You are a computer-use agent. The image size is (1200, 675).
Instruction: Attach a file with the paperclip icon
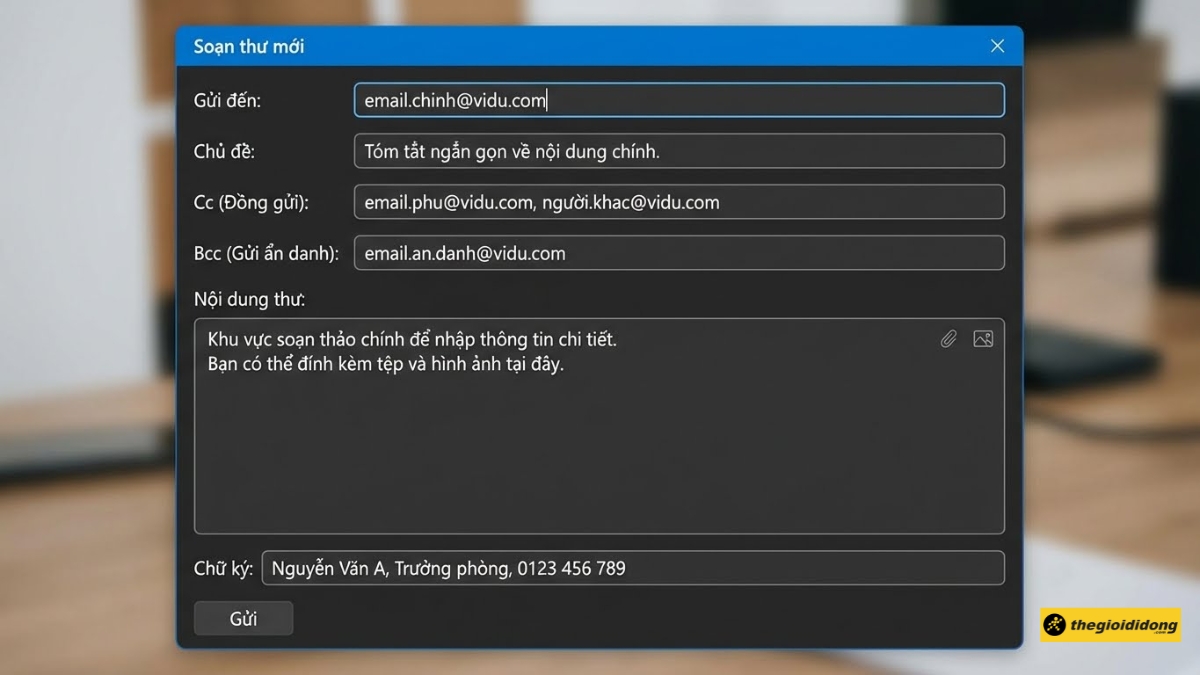point(948,339)
